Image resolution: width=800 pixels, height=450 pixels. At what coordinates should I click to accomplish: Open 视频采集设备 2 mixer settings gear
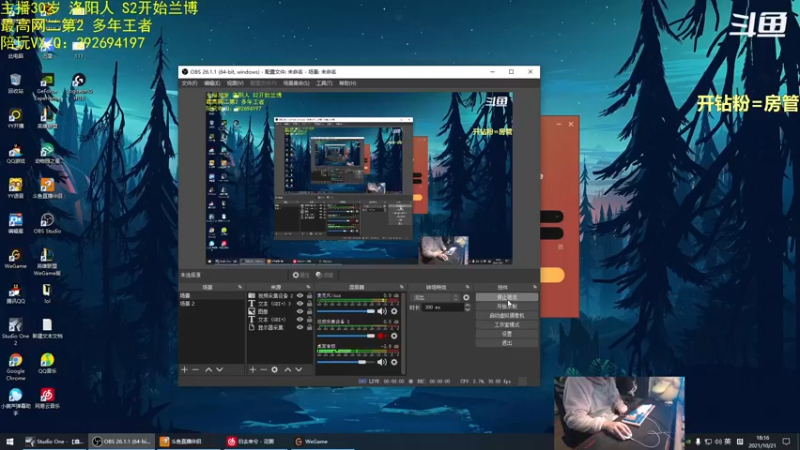coord(394,336)
